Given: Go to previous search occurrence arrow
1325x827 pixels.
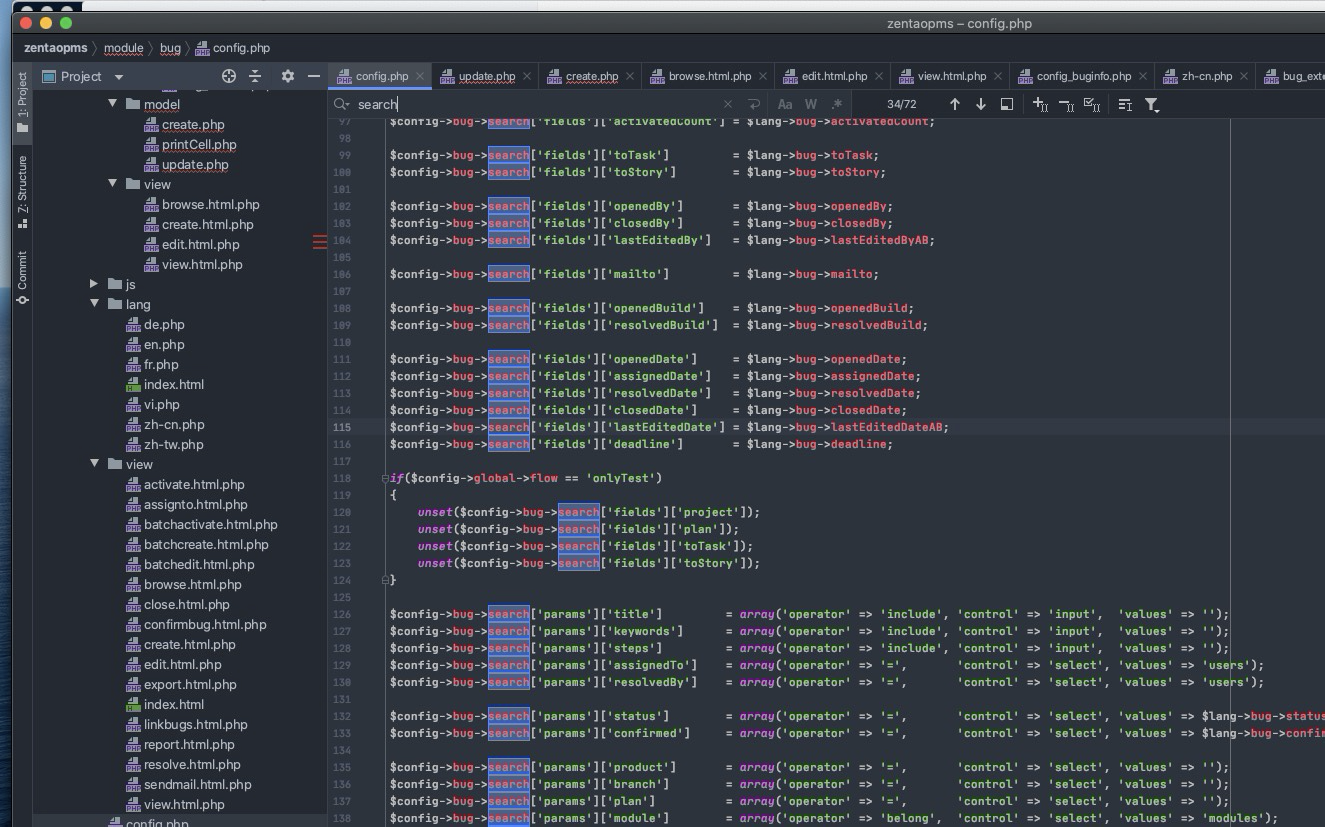Looking at the screenshot, I should pyautogui.click(x=954, y=104).
